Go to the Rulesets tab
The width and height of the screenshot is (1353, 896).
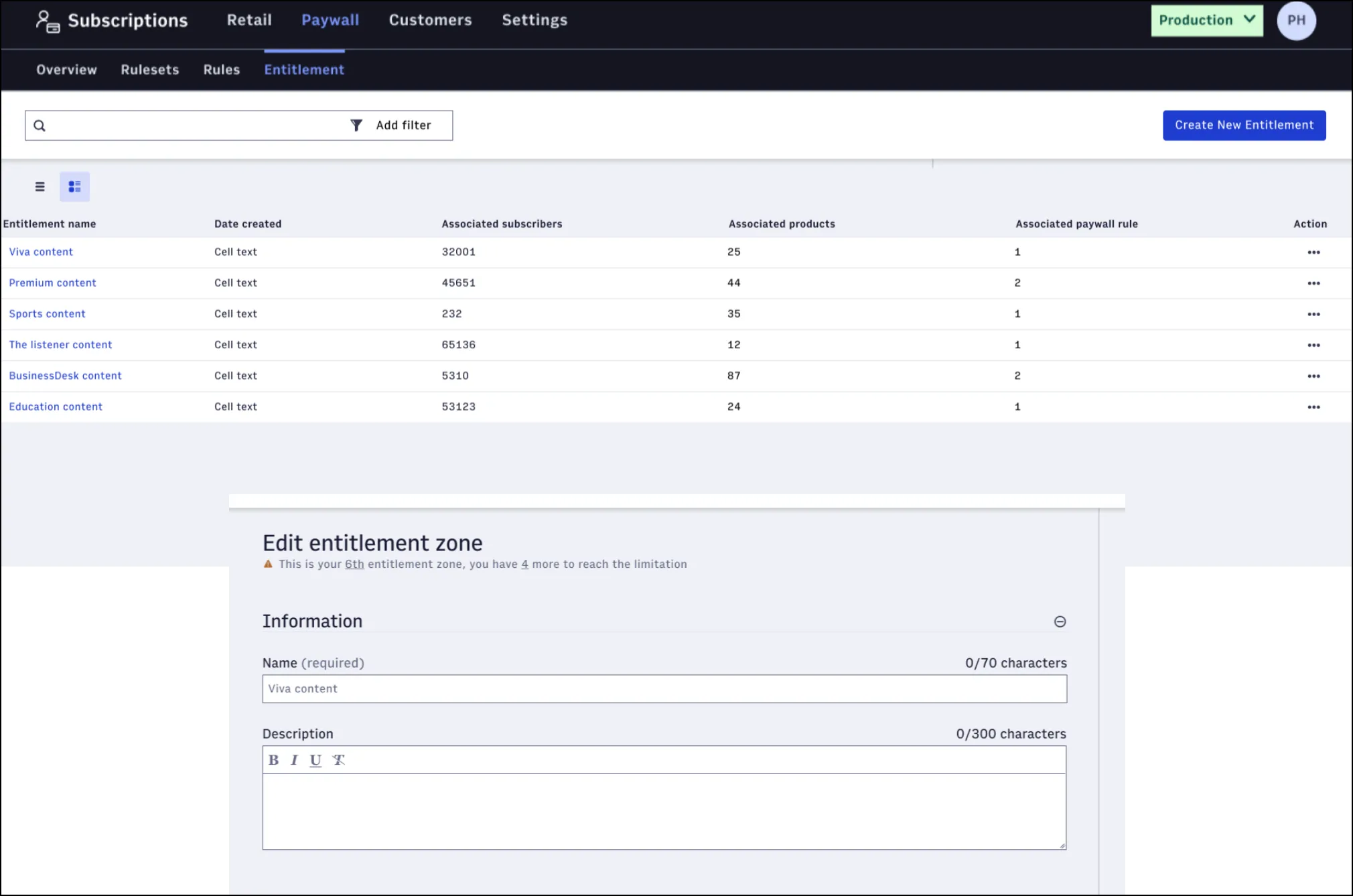[150, 70]
